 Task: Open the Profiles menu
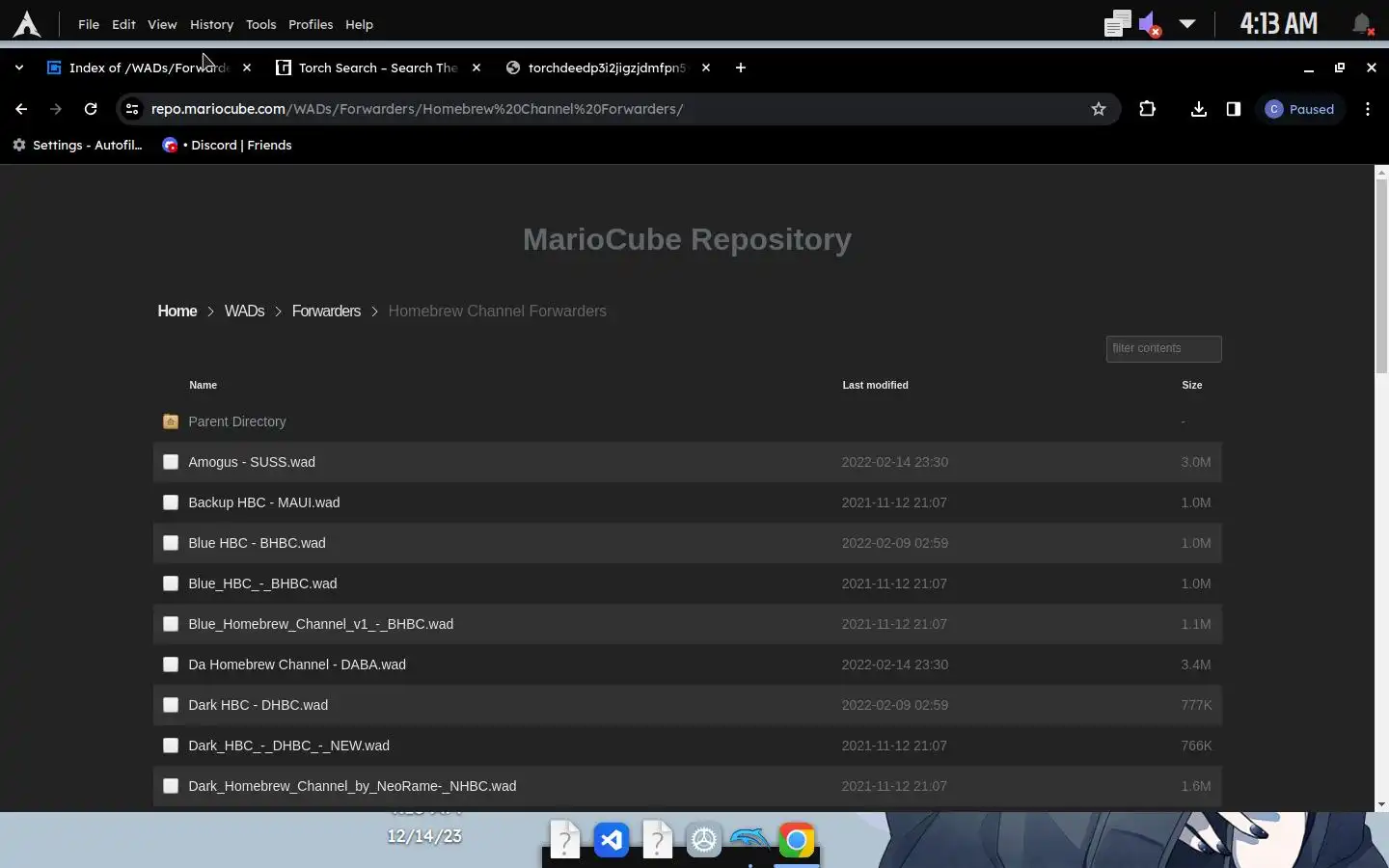(311, 24)
